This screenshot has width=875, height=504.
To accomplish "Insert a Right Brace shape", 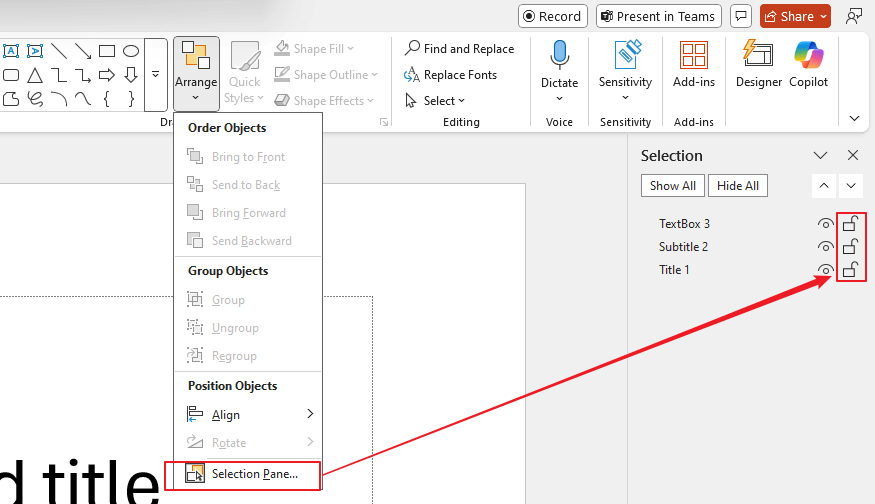I will pos(131,99).
